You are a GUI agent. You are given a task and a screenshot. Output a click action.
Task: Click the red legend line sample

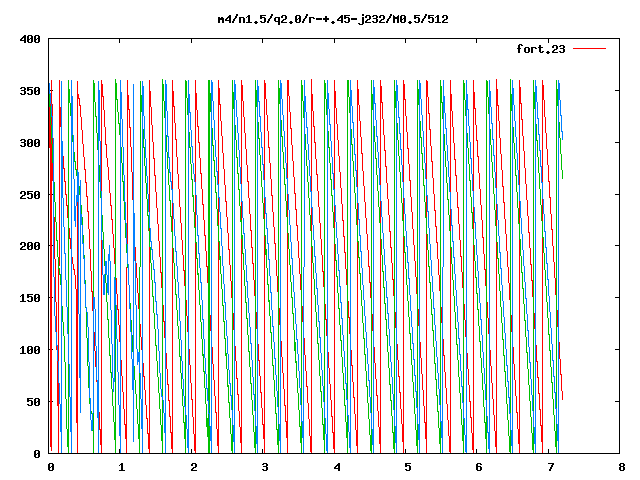[x=589, y=49]
